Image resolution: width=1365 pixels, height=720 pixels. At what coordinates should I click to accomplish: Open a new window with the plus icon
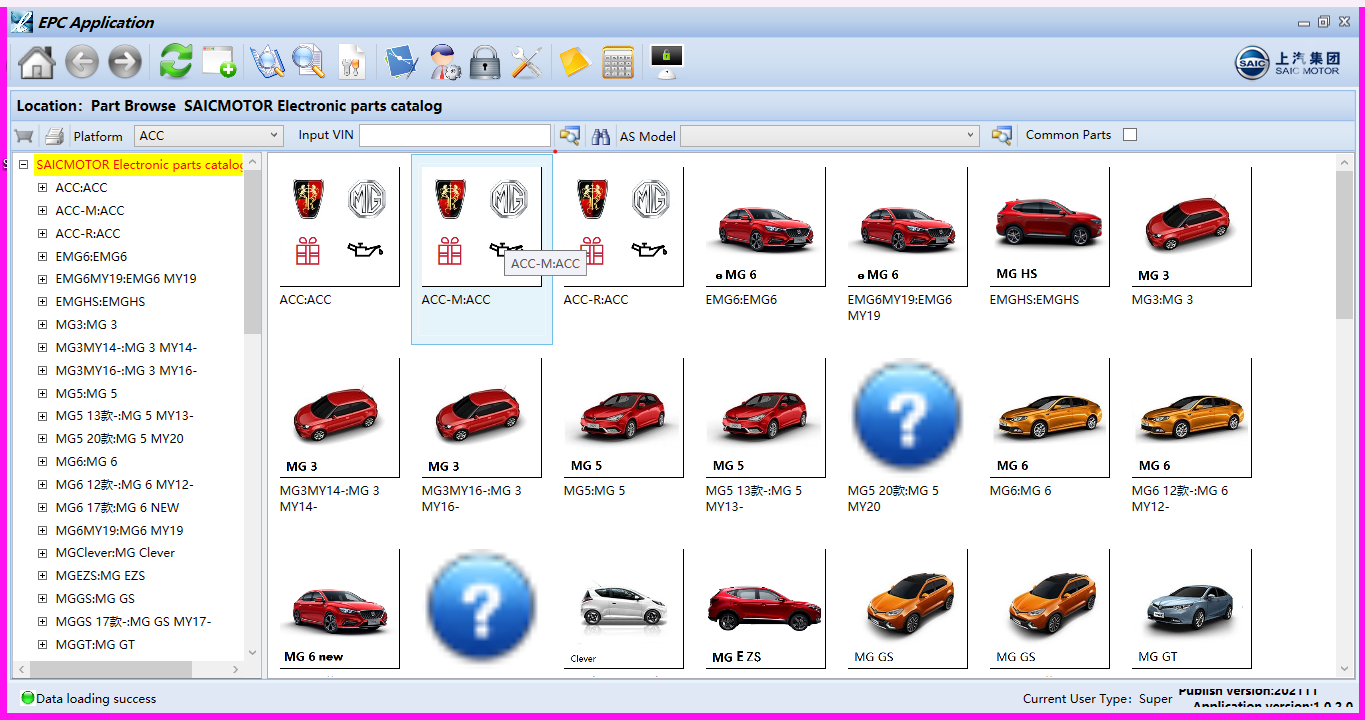218,62
